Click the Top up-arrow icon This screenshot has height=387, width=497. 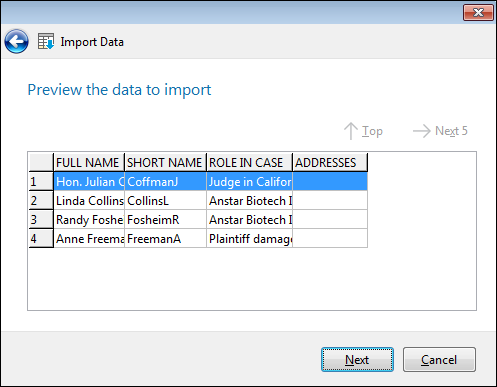[351, 131]
